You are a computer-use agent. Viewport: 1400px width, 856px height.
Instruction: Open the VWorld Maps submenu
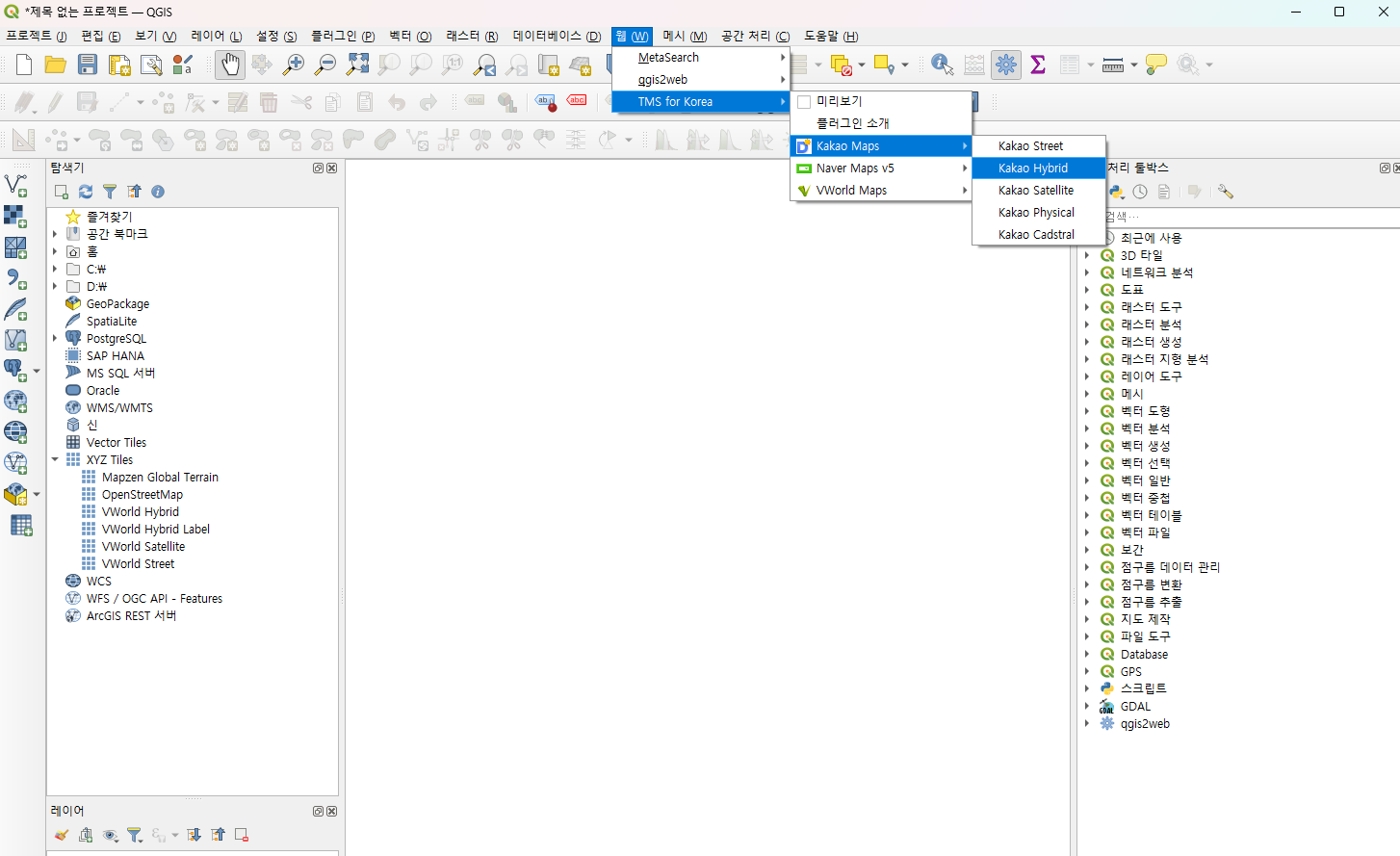881,190
